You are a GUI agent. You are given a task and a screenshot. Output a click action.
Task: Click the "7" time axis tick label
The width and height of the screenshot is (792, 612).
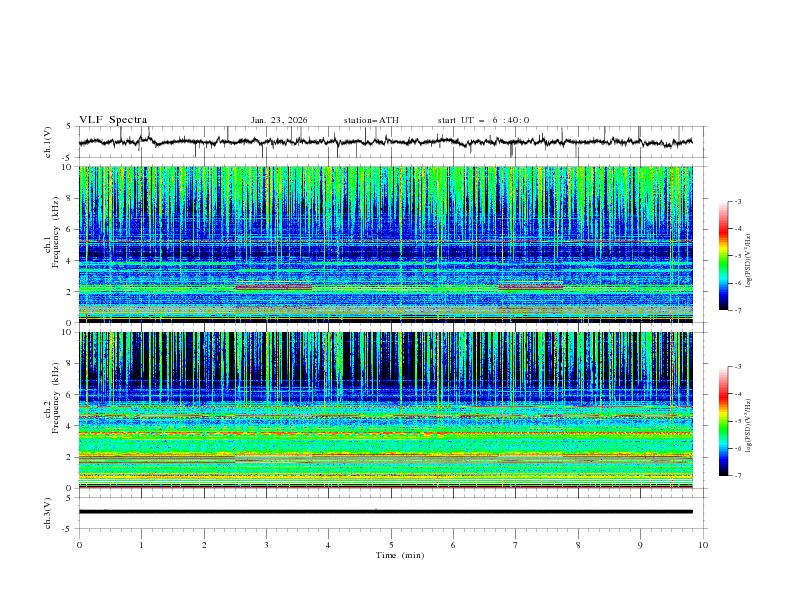pyautogui.click(x=516, y=545)
